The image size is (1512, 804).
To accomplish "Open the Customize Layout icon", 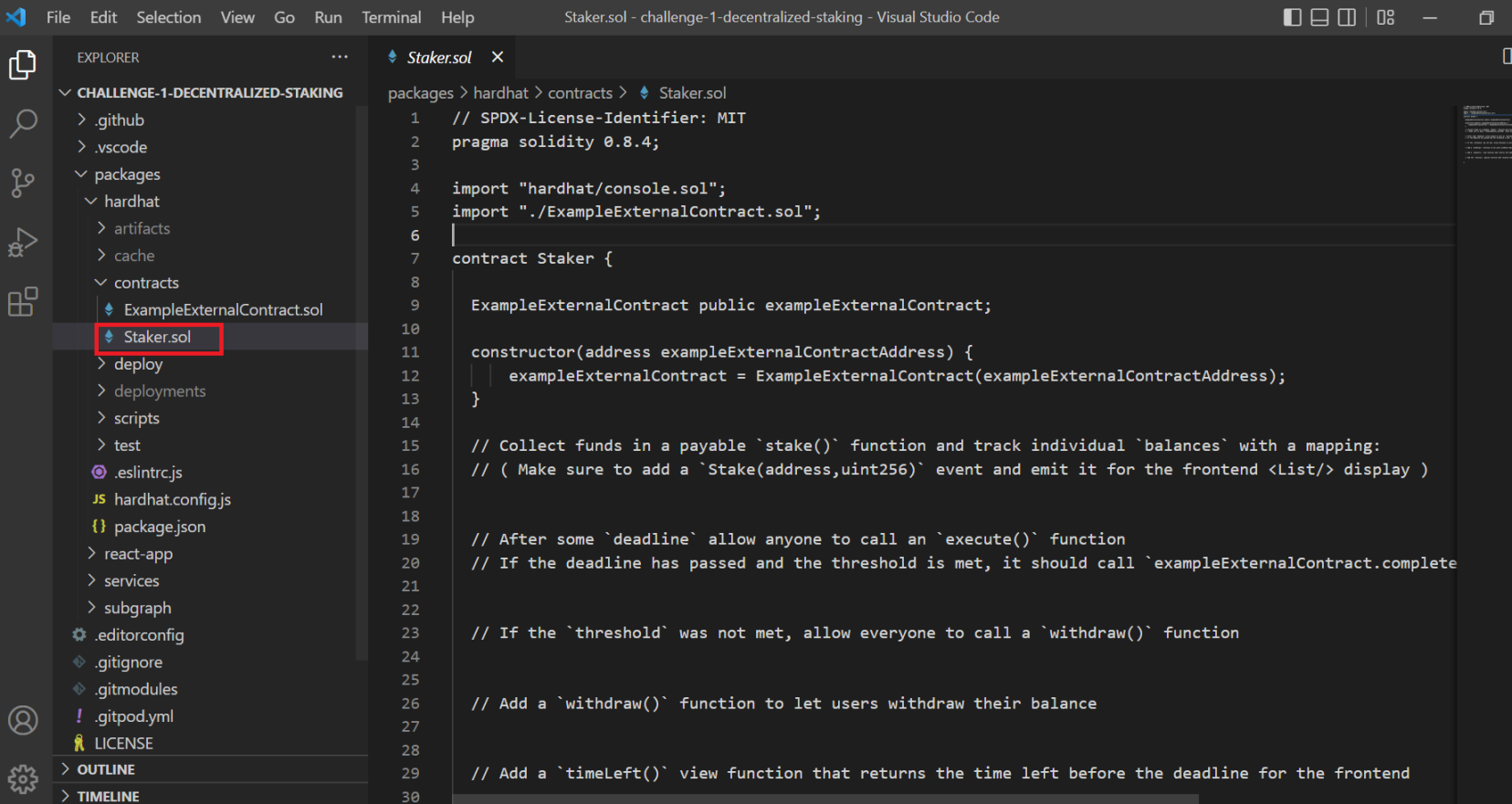I will point(1386,17).
